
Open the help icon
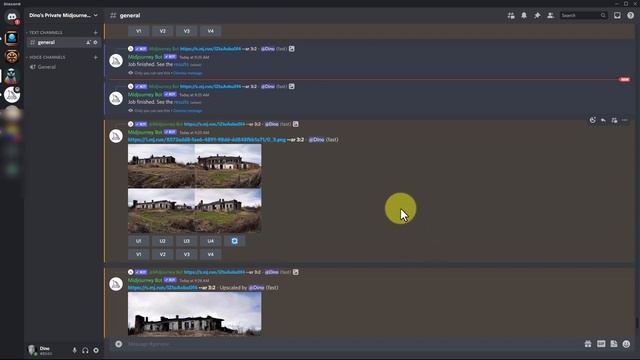click(630, 16)
